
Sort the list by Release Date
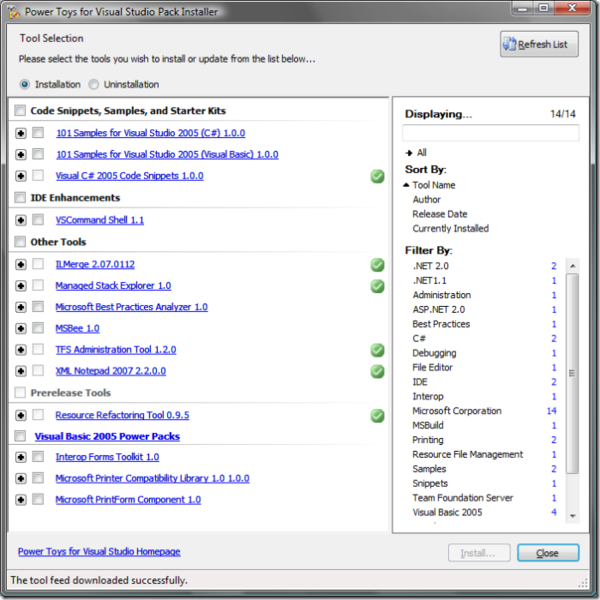(439, 214)
